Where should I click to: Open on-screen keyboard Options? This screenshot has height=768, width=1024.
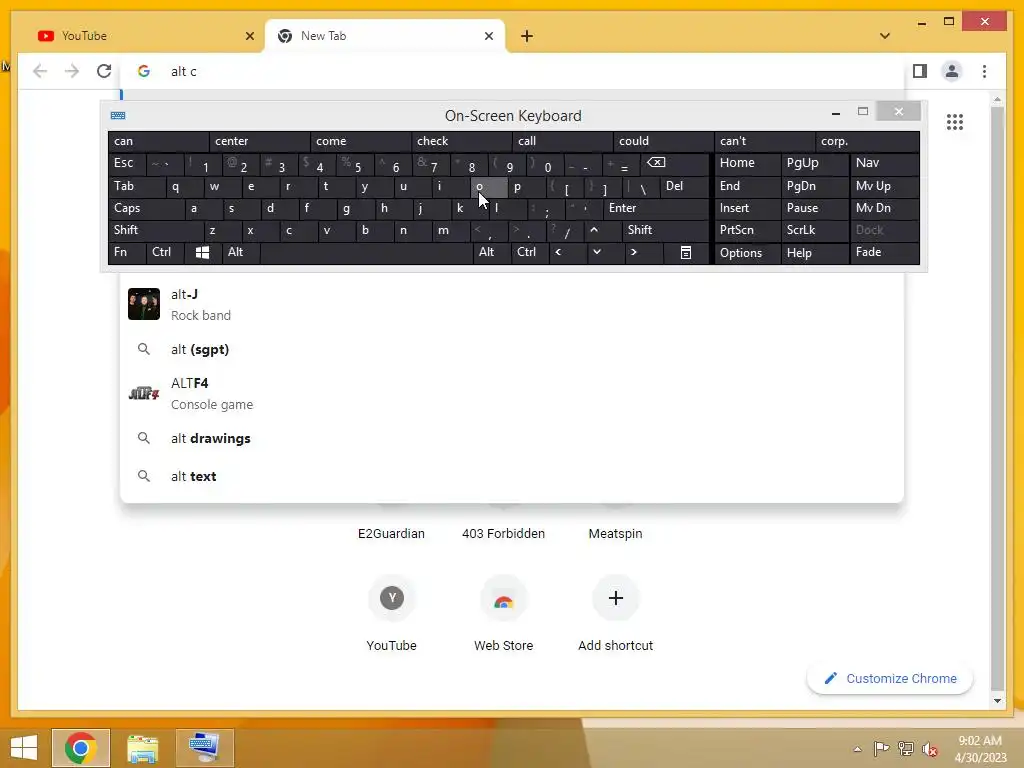click(748, 253)
